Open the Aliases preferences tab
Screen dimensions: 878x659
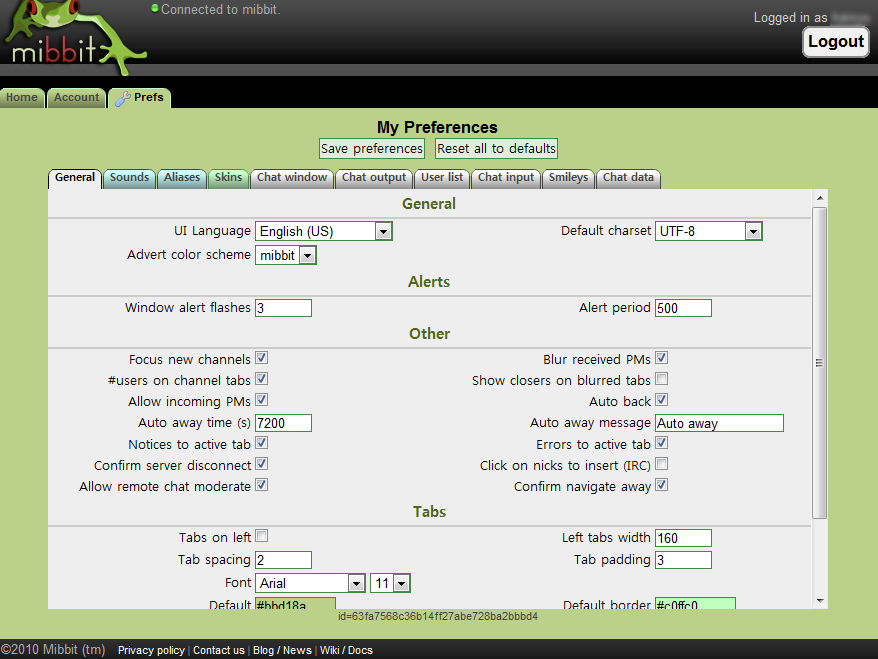182,177
